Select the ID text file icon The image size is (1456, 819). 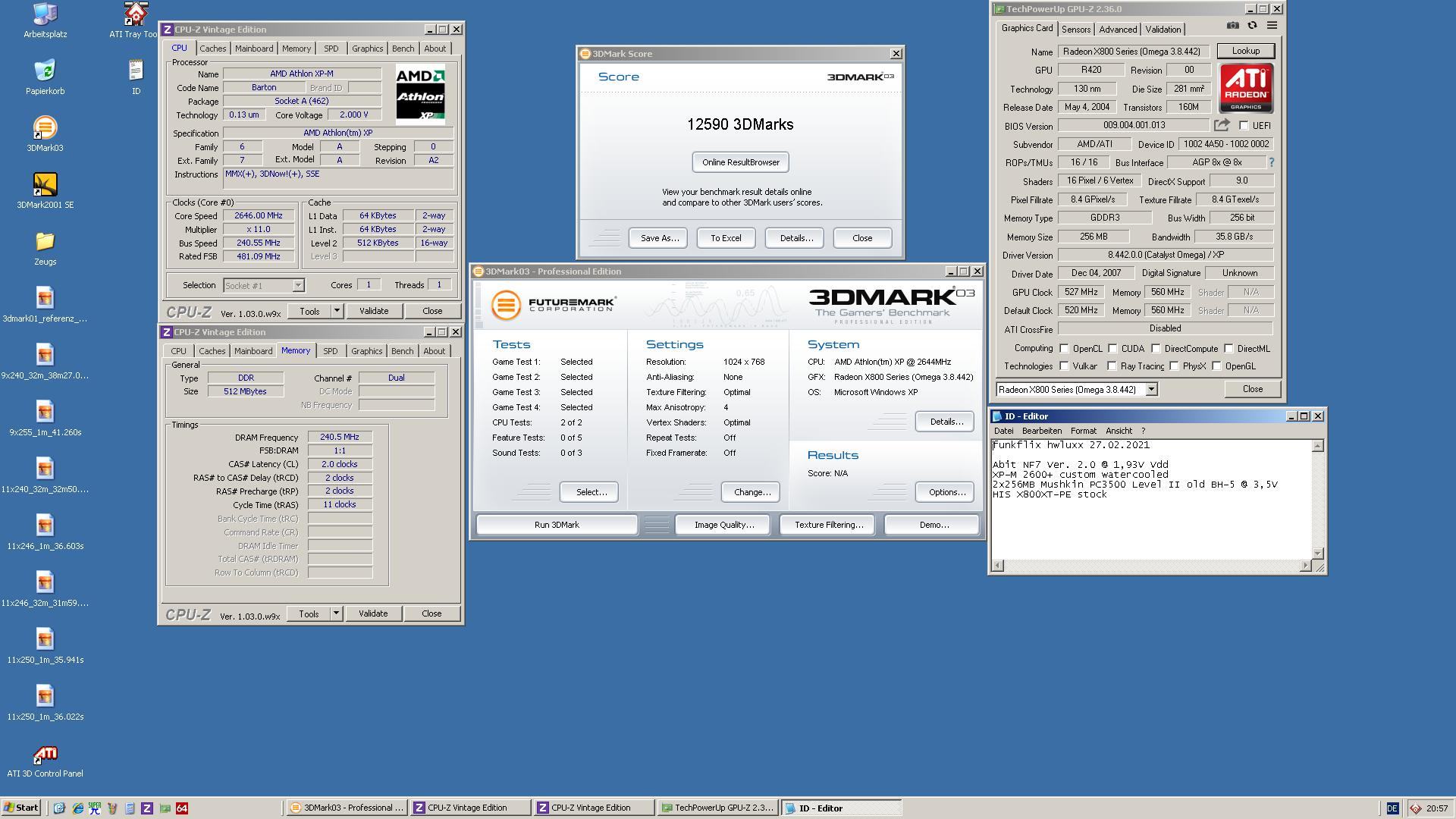136,77
